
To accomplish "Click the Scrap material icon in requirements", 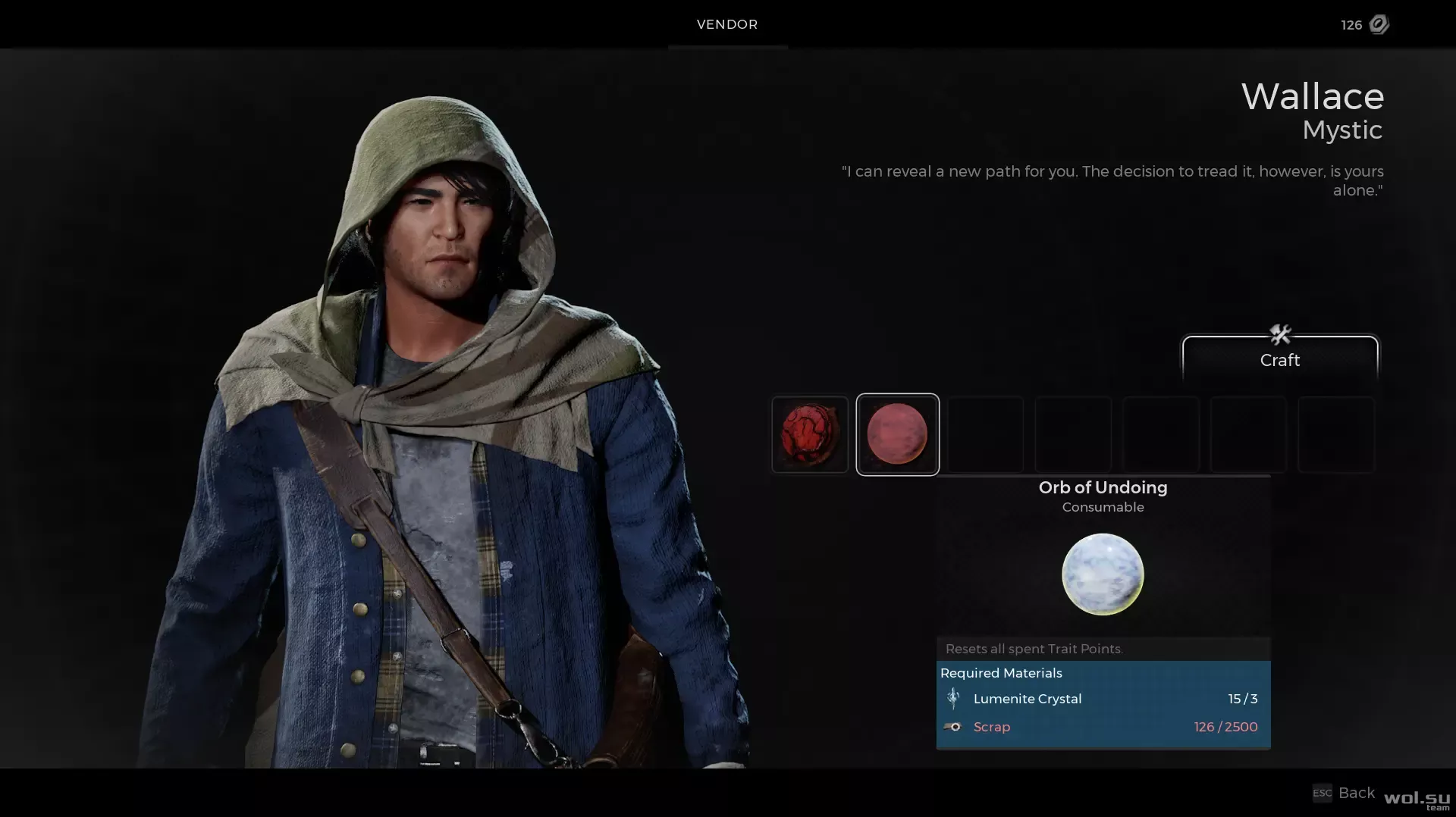I will click(953, 727).
